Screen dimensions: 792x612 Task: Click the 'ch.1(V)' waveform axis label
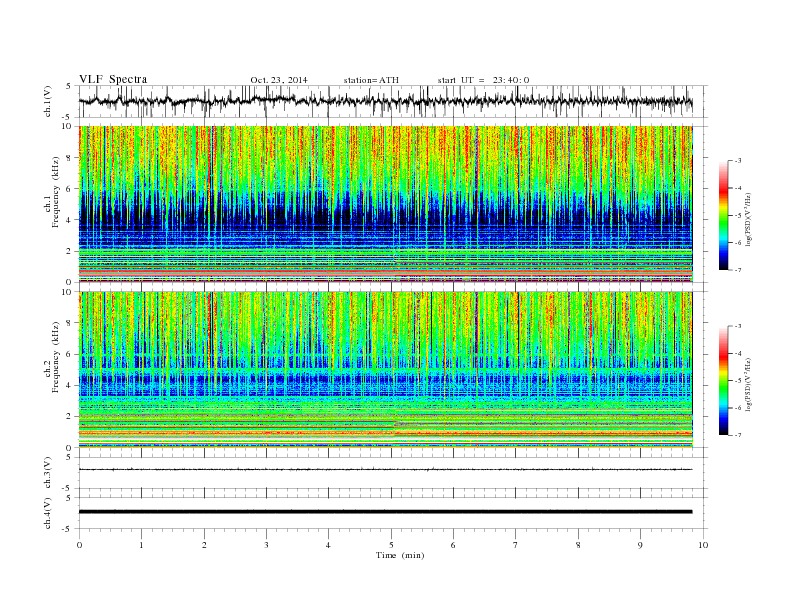tap(48, 101)
